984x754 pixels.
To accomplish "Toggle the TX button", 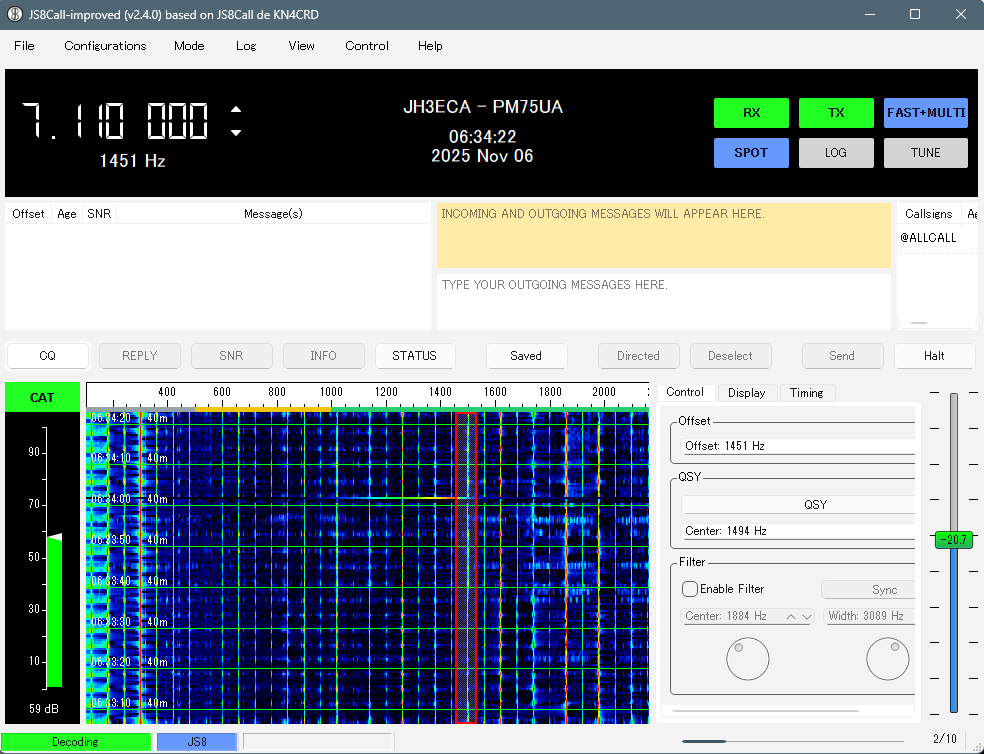I will pos(836,113).
